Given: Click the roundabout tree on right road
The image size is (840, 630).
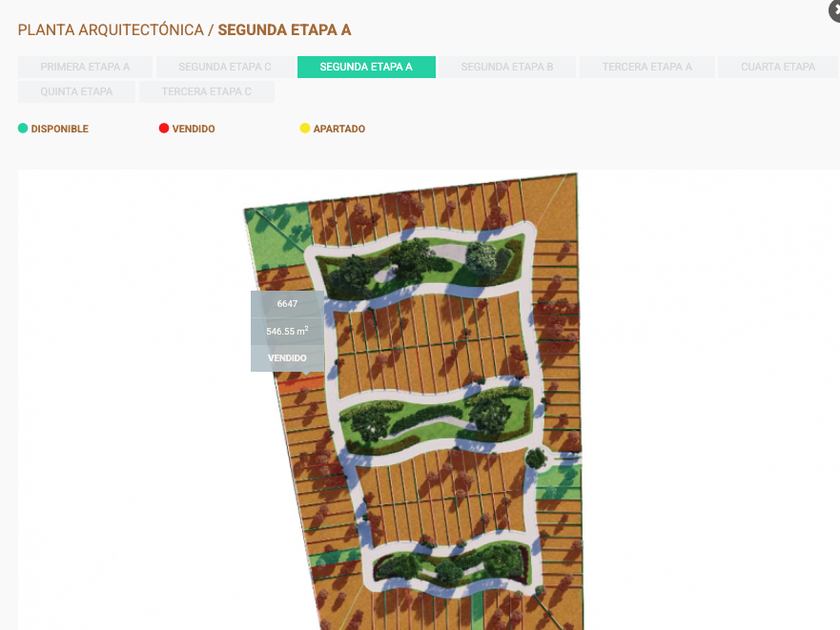Looking at the screenshot, I should click(535, 459).
